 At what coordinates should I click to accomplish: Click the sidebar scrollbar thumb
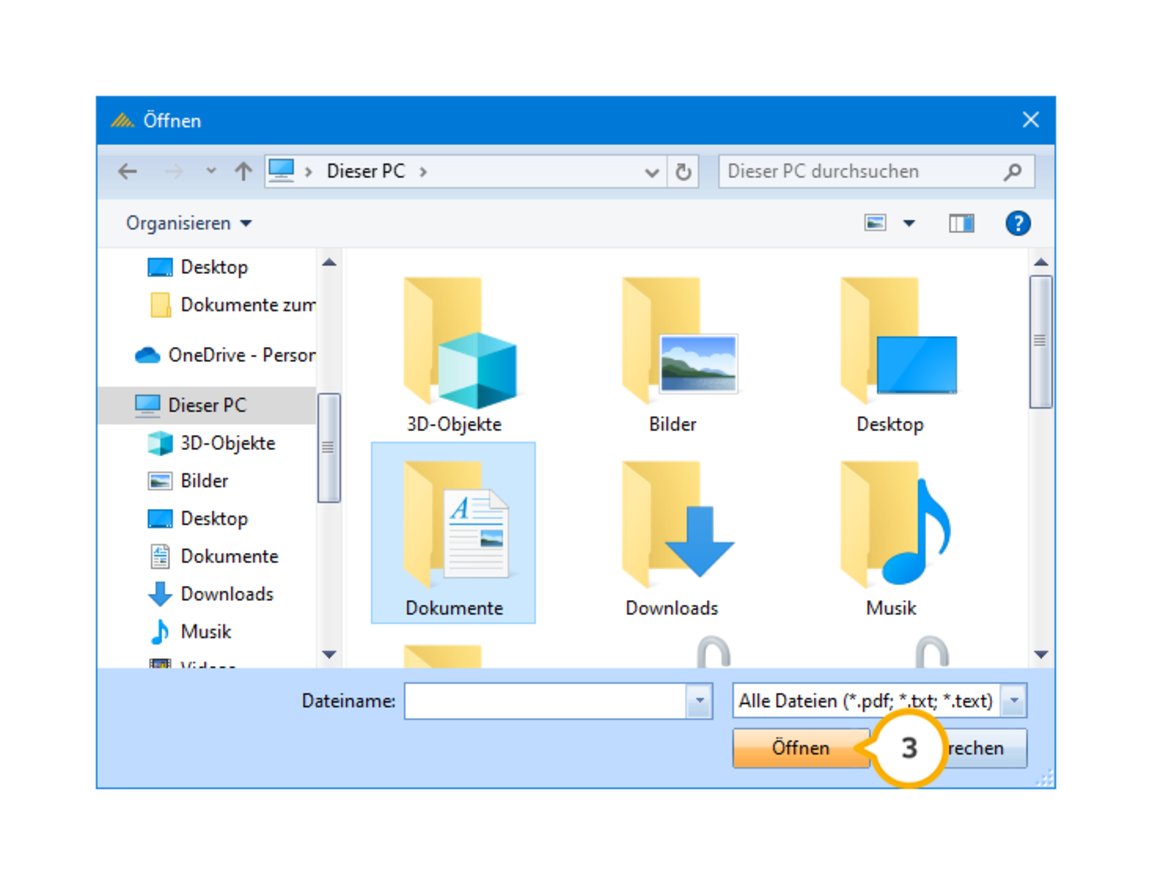(x=328, y=447)
